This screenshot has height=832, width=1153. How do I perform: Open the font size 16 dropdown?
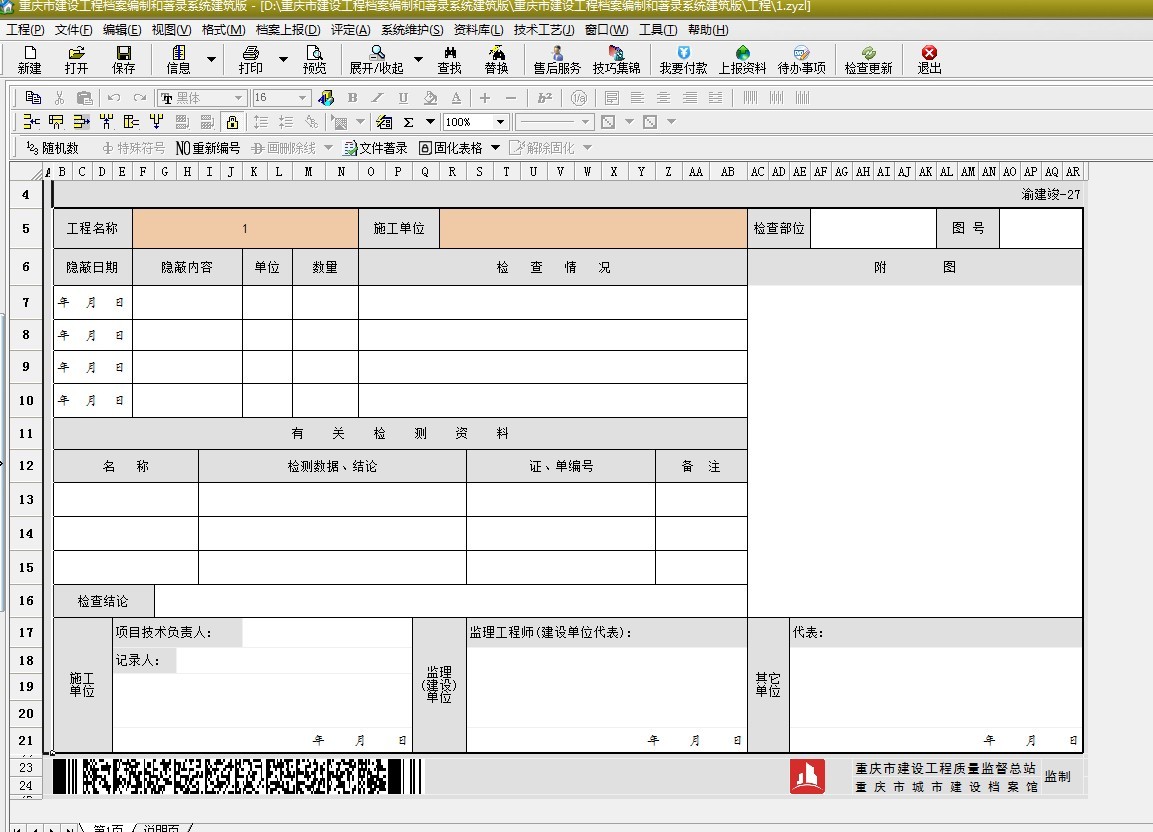click(x=301, y=97)
